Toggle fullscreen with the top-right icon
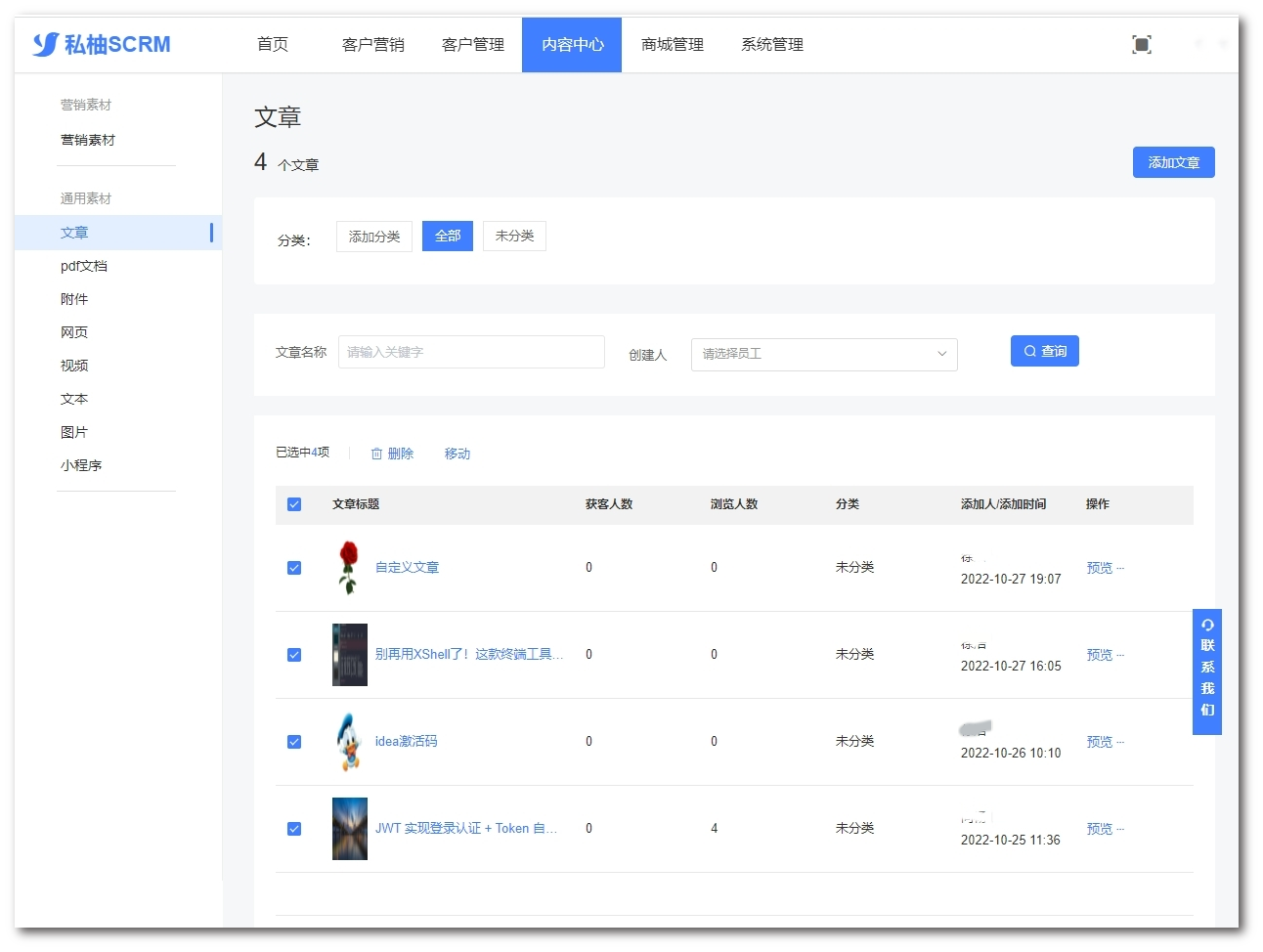This screenshot has width=1263, height=952. tap(1141, 45)
